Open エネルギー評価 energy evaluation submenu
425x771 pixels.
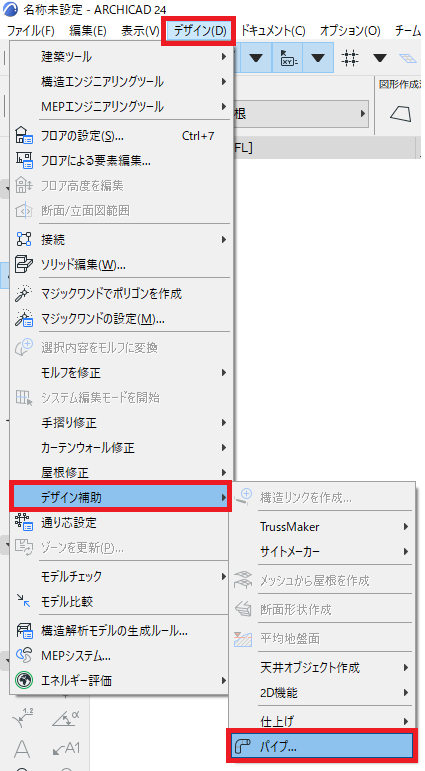120,681
